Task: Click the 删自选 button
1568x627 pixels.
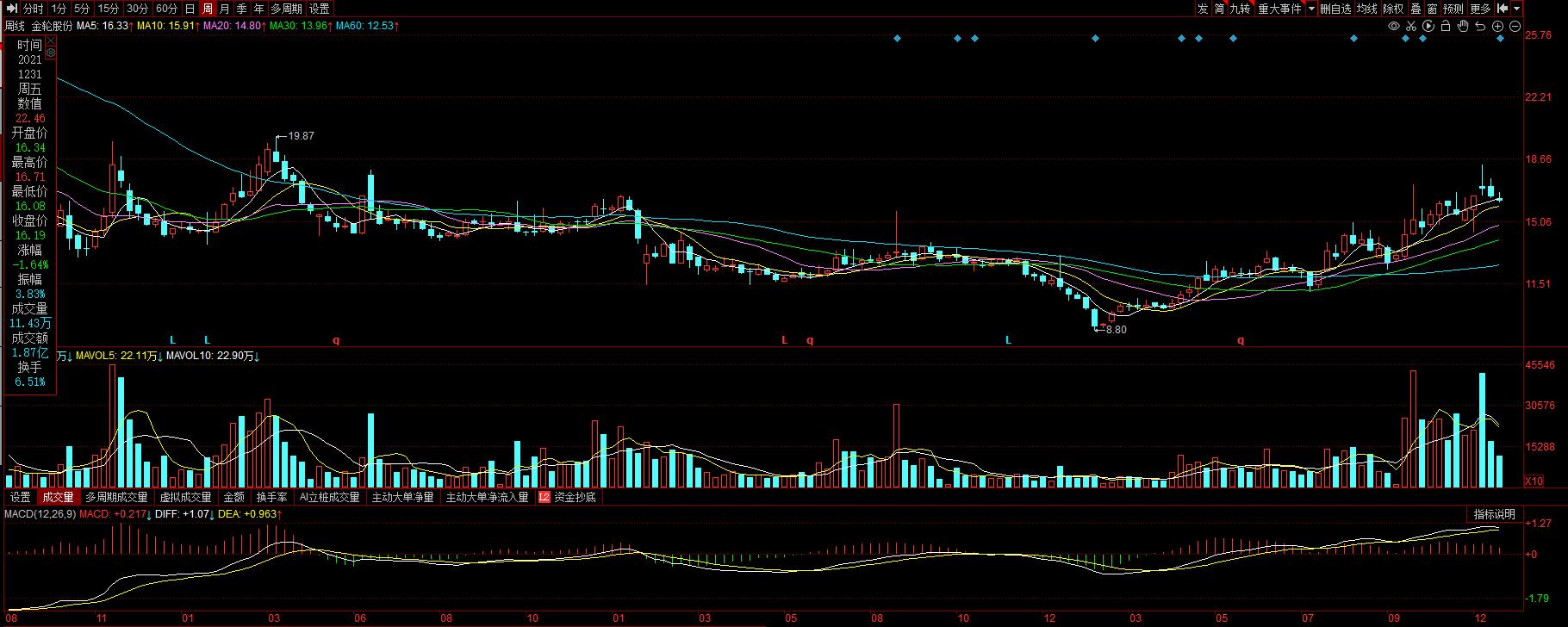Action: click(x=1335, y=9)
